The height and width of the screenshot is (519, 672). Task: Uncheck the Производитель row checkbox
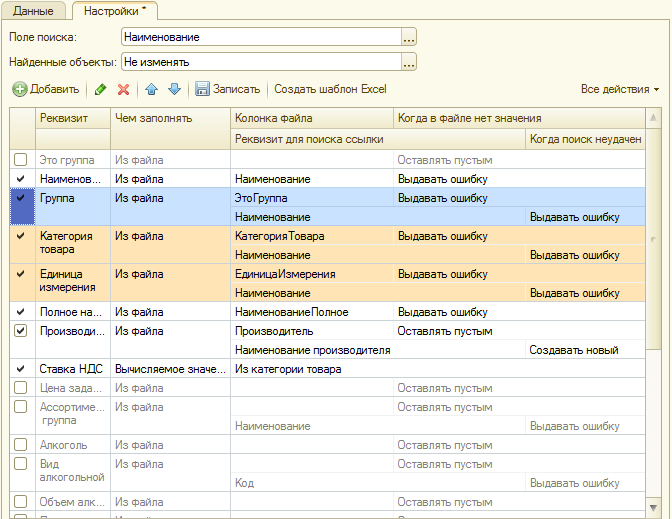[21, 331]
